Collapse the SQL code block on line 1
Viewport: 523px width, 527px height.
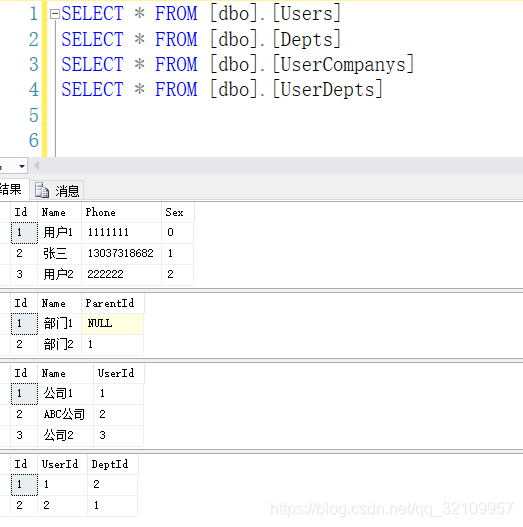point(54,14)
